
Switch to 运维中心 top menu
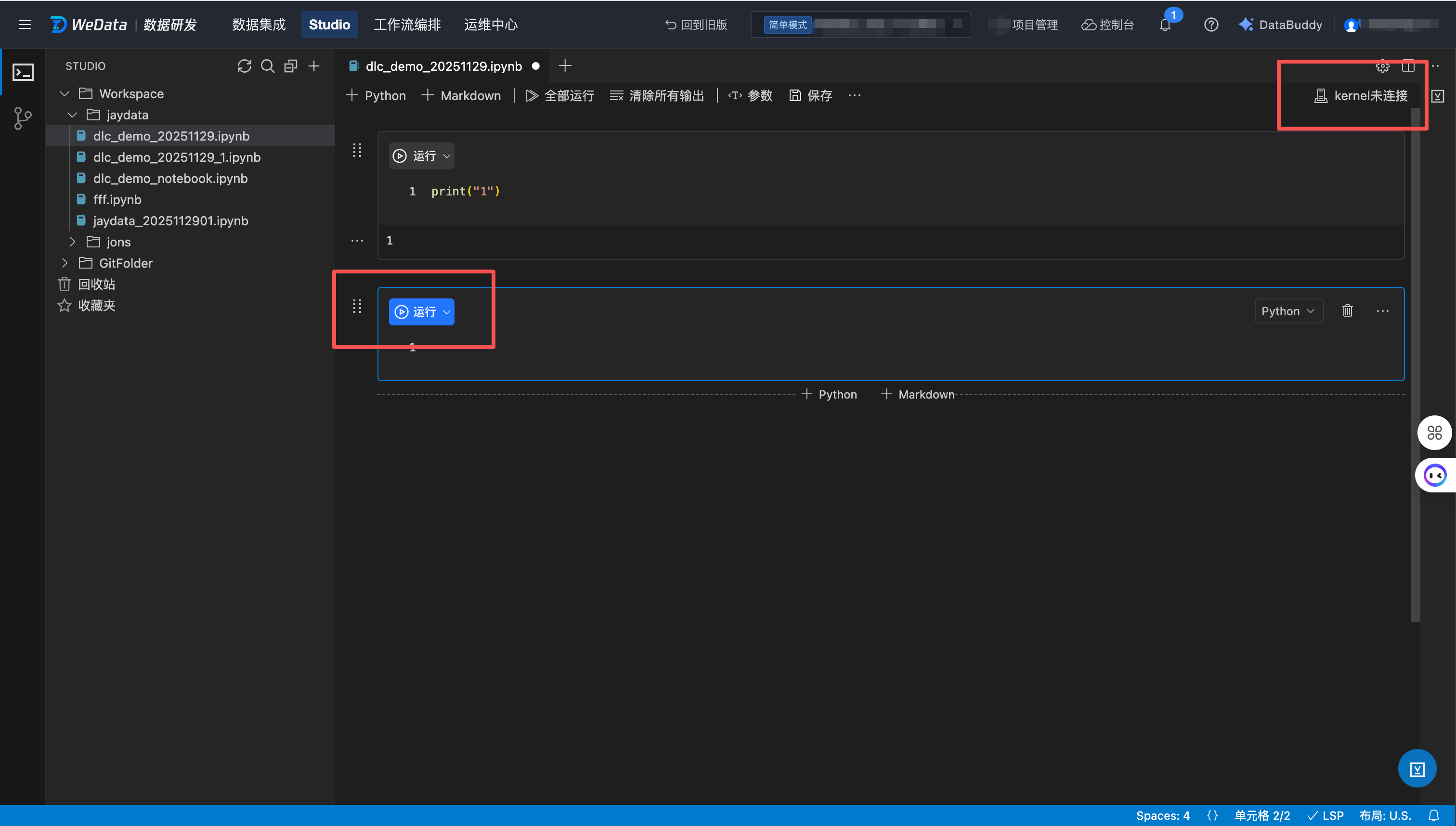(490, 25)
